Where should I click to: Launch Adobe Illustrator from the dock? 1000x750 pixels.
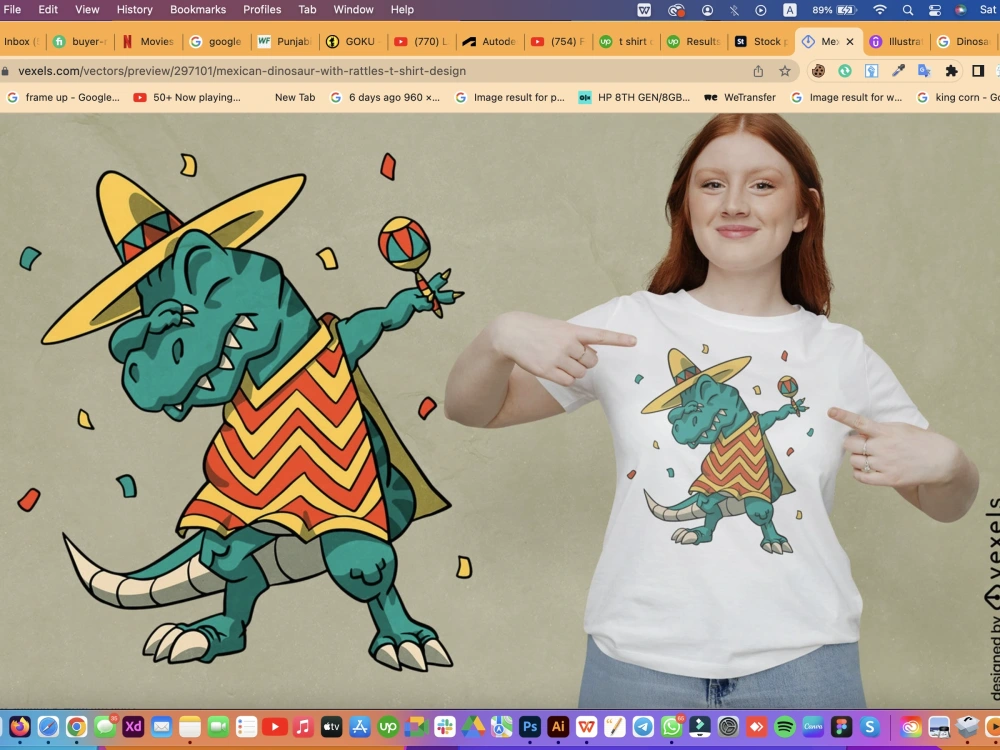[x=558, y=726]
